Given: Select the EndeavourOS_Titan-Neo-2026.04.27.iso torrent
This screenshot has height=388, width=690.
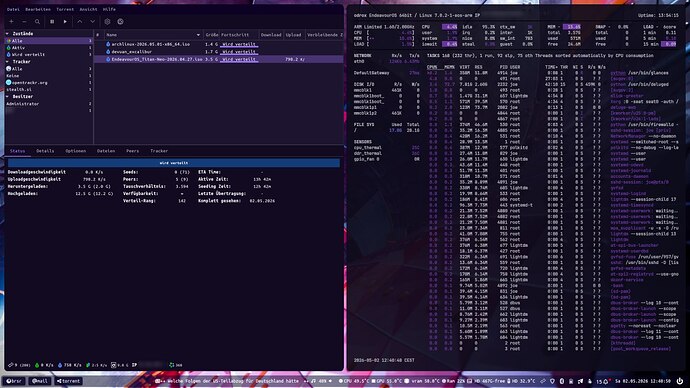Looking at the screenshot, I should pos(219,59).
